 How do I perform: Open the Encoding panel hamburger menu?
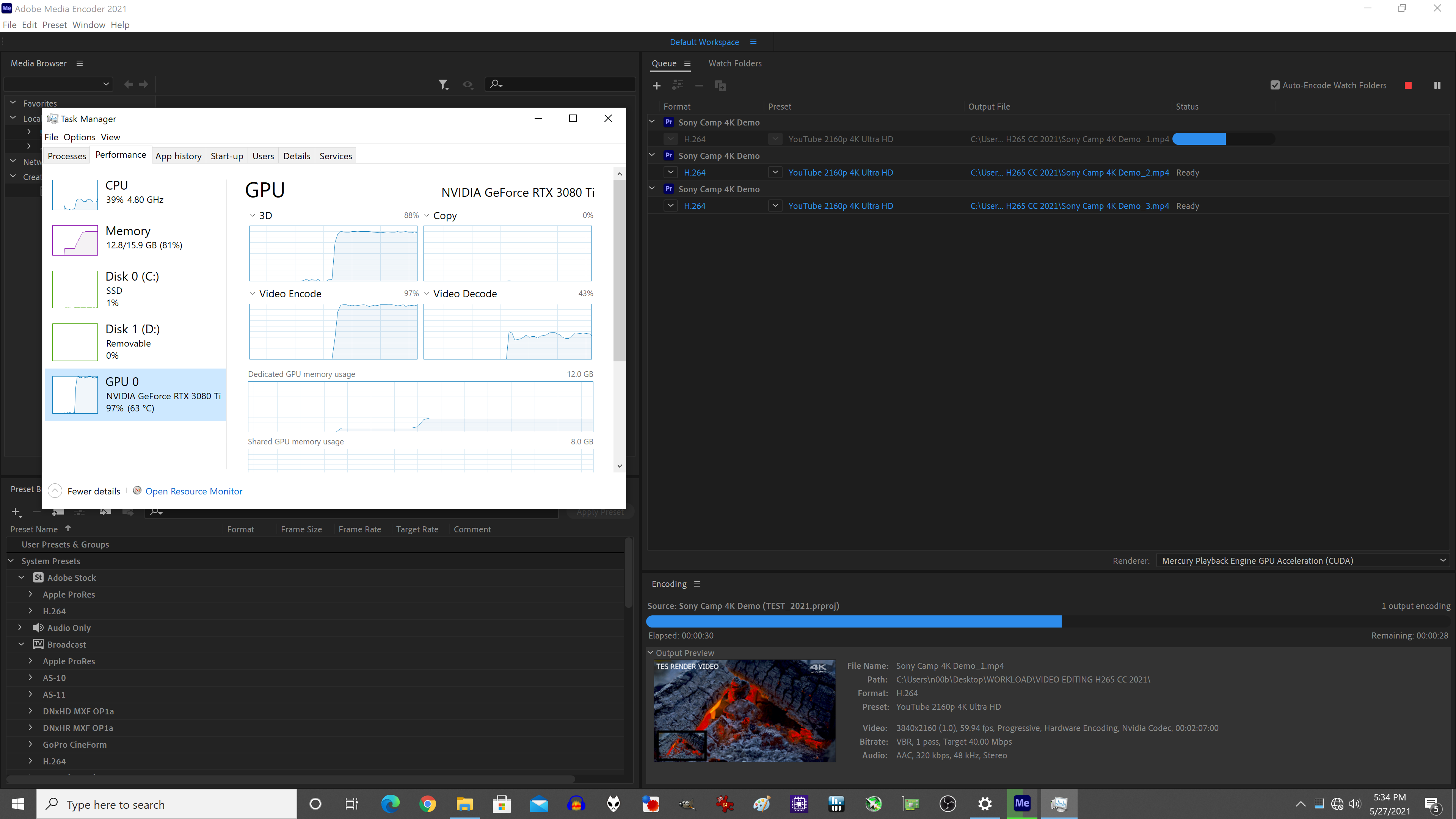697,584
